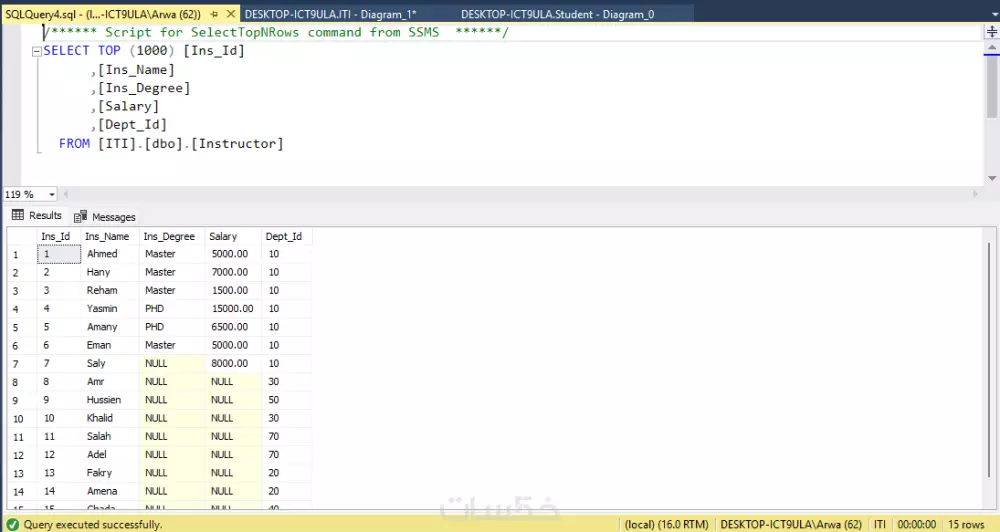Click the 00:00:00 elapsed time status
The height and width of the screenshot is (532, 1000).
tap(916, 524)
